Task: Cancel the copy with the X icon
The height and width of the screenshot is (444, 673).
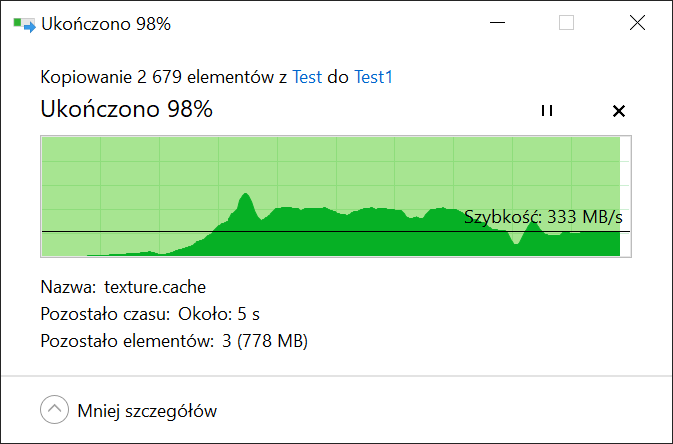Action: point(618,111)
